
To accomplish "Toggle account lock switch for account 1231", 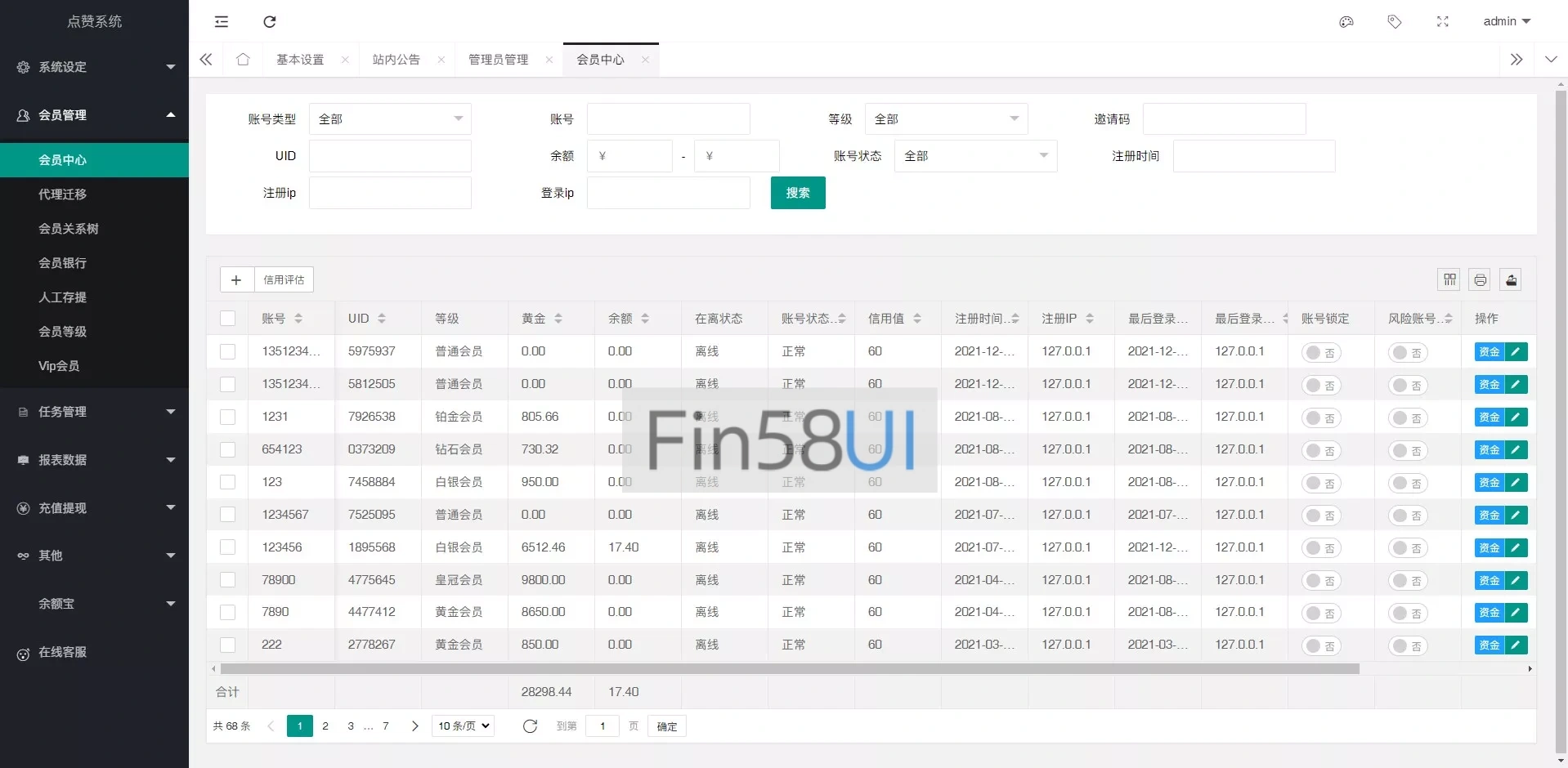I will pos(1321,417).
